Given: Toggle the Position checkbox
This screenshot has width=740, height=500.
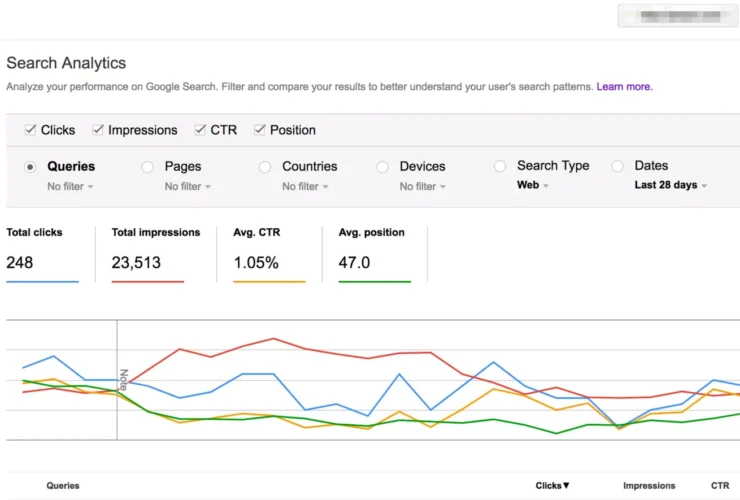Looking at the screenshot, I should pyautogui.click(x=260, y=130).
